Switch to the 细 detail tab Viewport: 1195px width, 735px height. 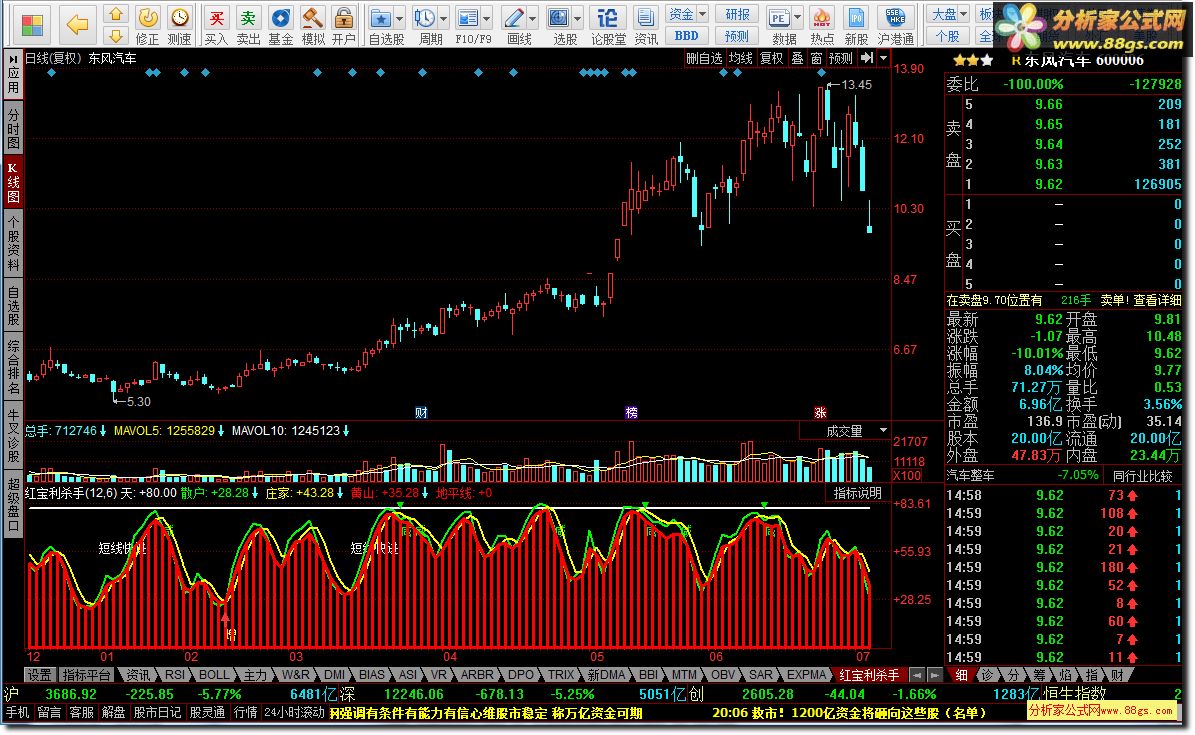[x=962, y=675]
